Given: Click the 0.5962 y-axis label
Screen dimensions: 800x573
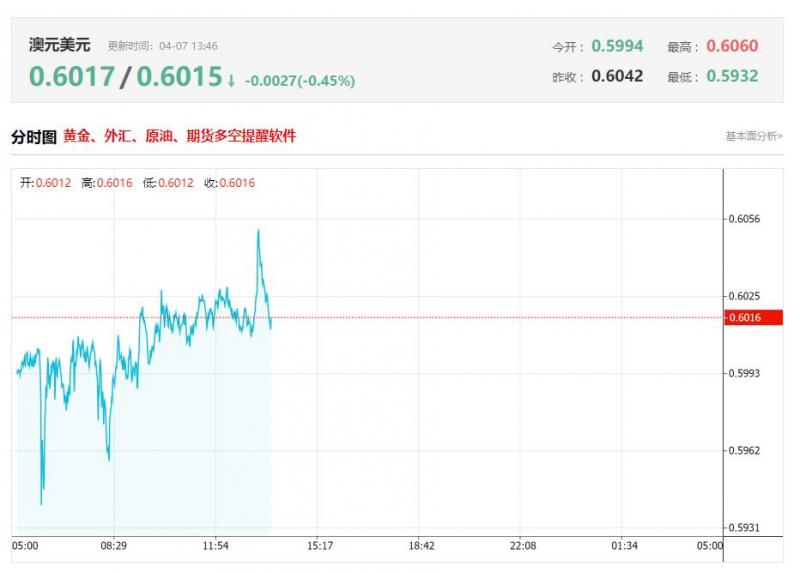Looking at the screenshot, I should coord(744,451).
